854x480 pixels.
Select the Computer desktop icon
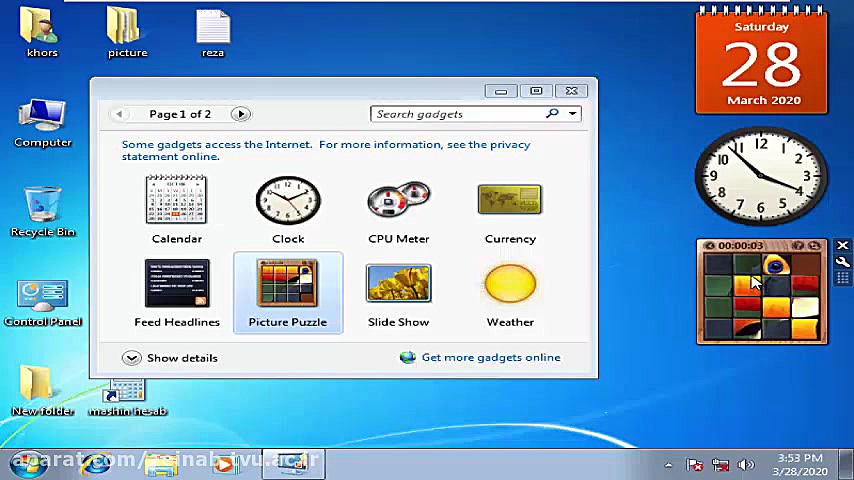tap(42, 123)
